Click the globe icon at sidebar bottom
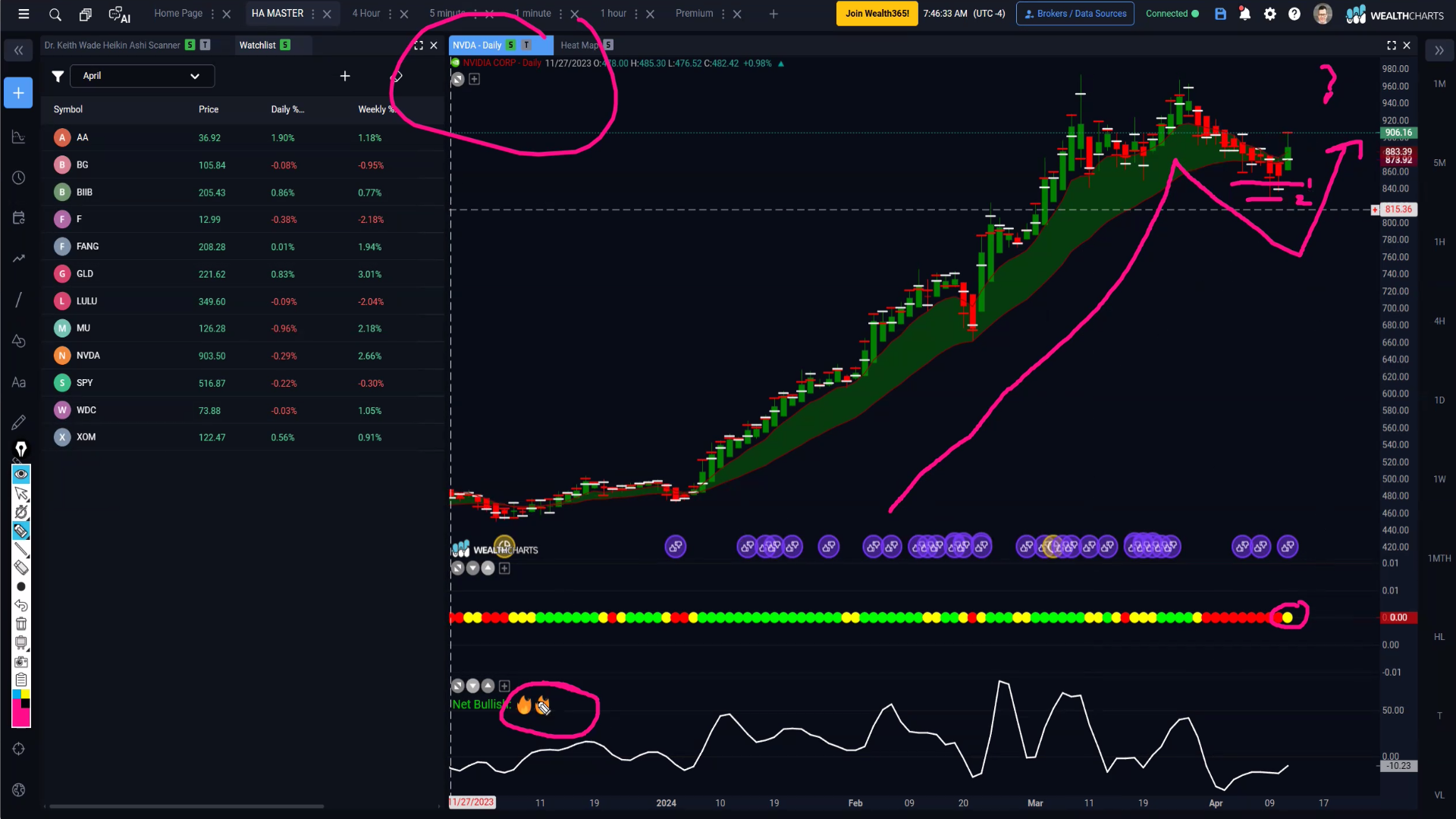 coord(19,790)
